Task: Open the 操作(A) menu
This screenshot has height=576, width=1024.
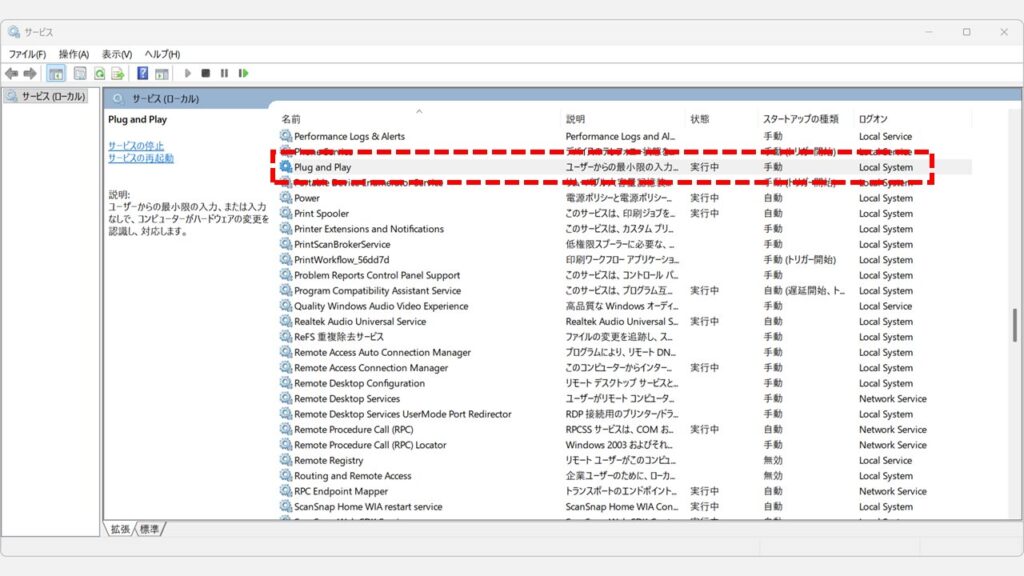Action: click(73, 54)
